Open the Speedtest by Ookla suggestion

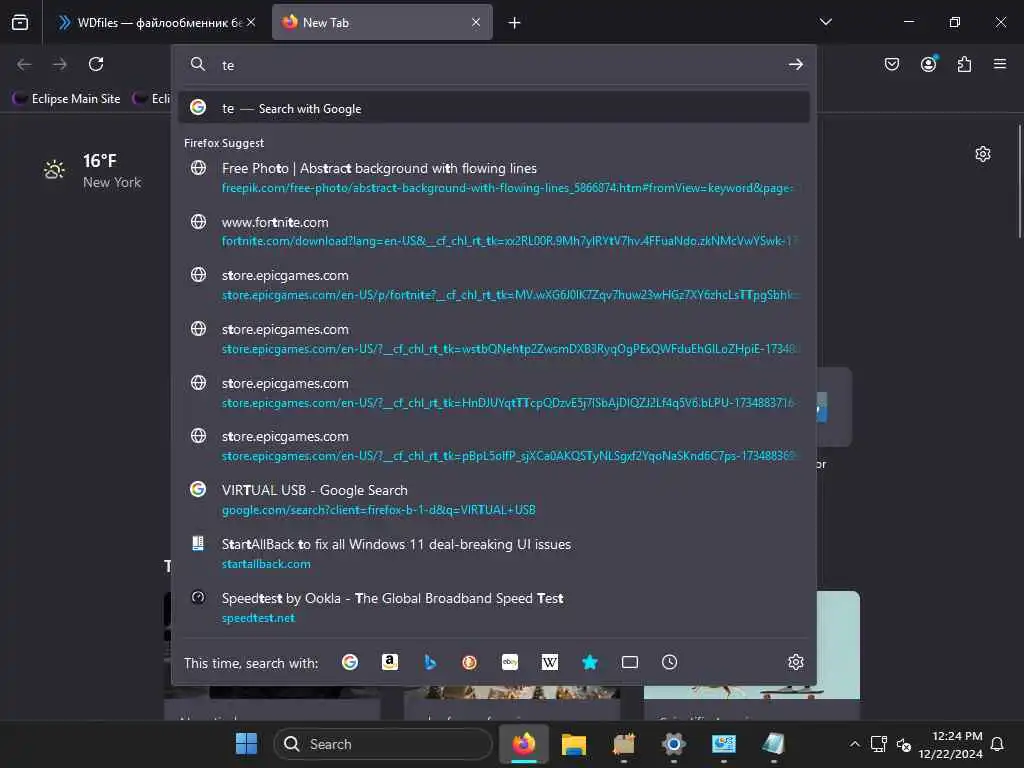pyautogui.click(x=494, y=607)
